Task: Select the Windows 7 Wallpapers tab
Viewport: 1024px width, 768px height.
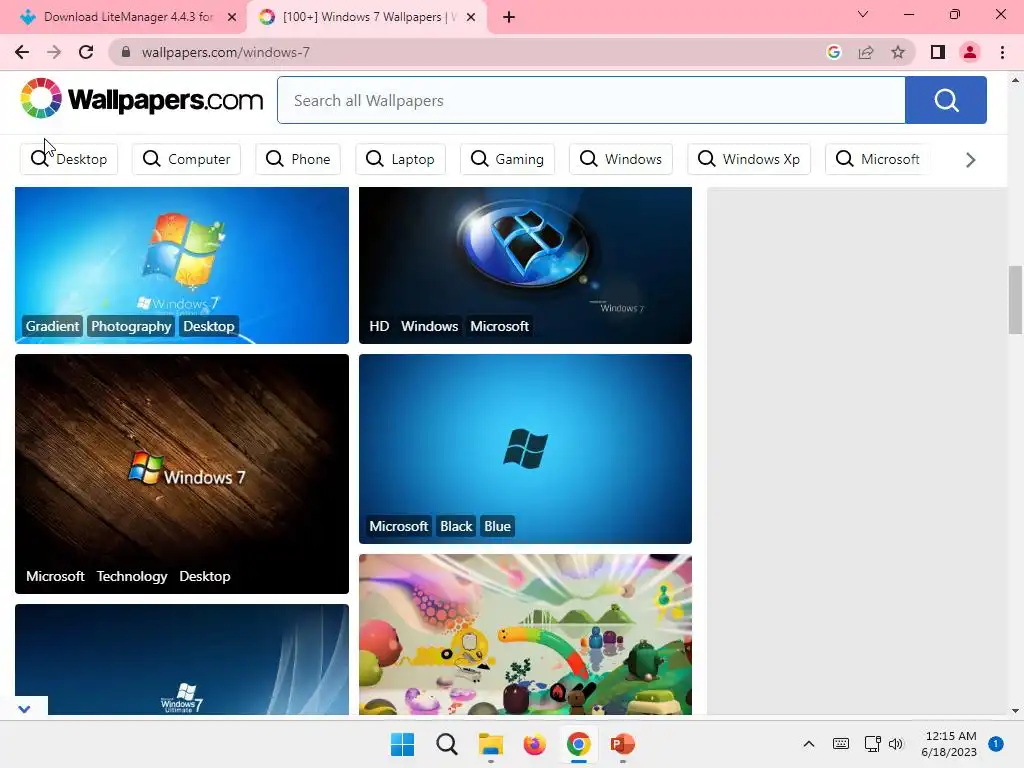Action: point(366,17)
